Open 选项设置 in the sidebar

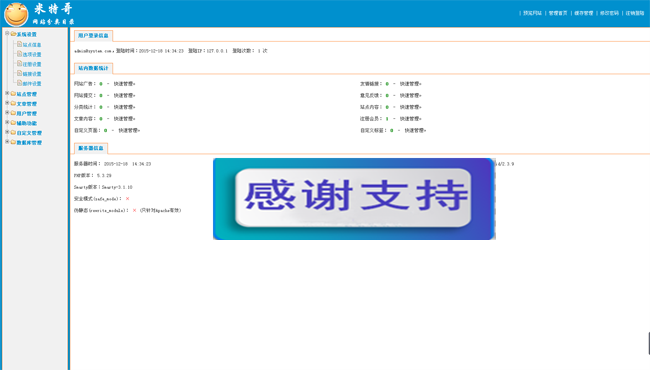pos(32,55)
